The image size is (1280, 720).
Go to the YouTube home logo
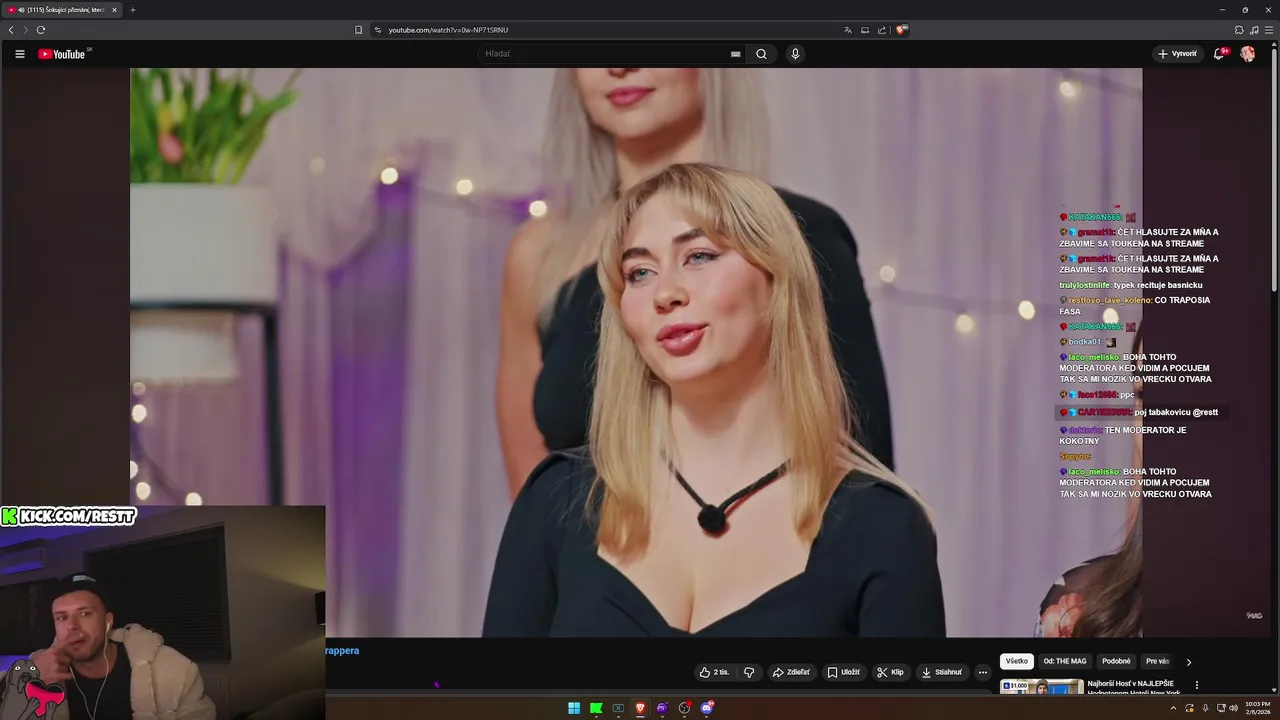tap(64, 54)
